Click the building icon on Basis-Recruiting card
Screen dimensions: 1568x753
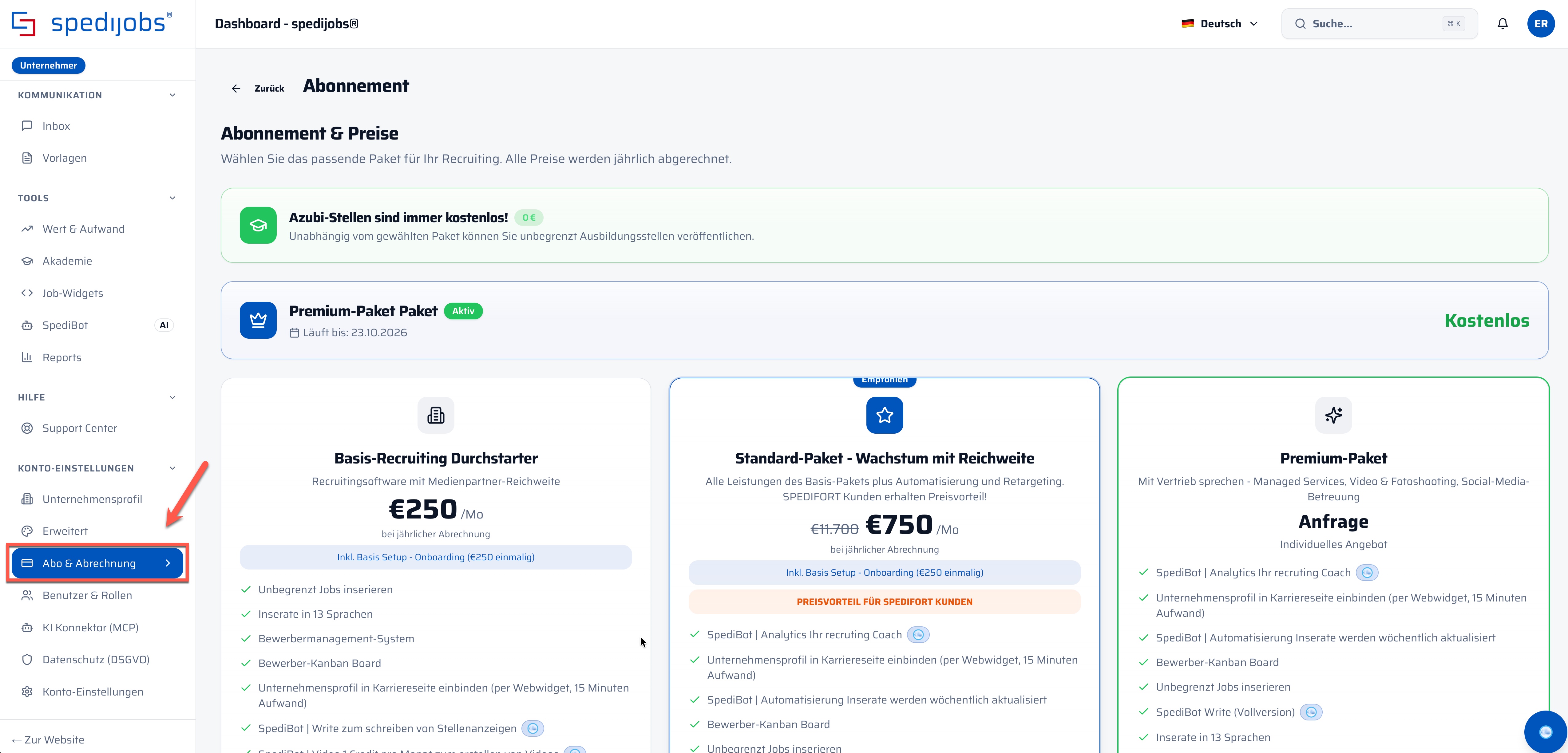[436, 415]
